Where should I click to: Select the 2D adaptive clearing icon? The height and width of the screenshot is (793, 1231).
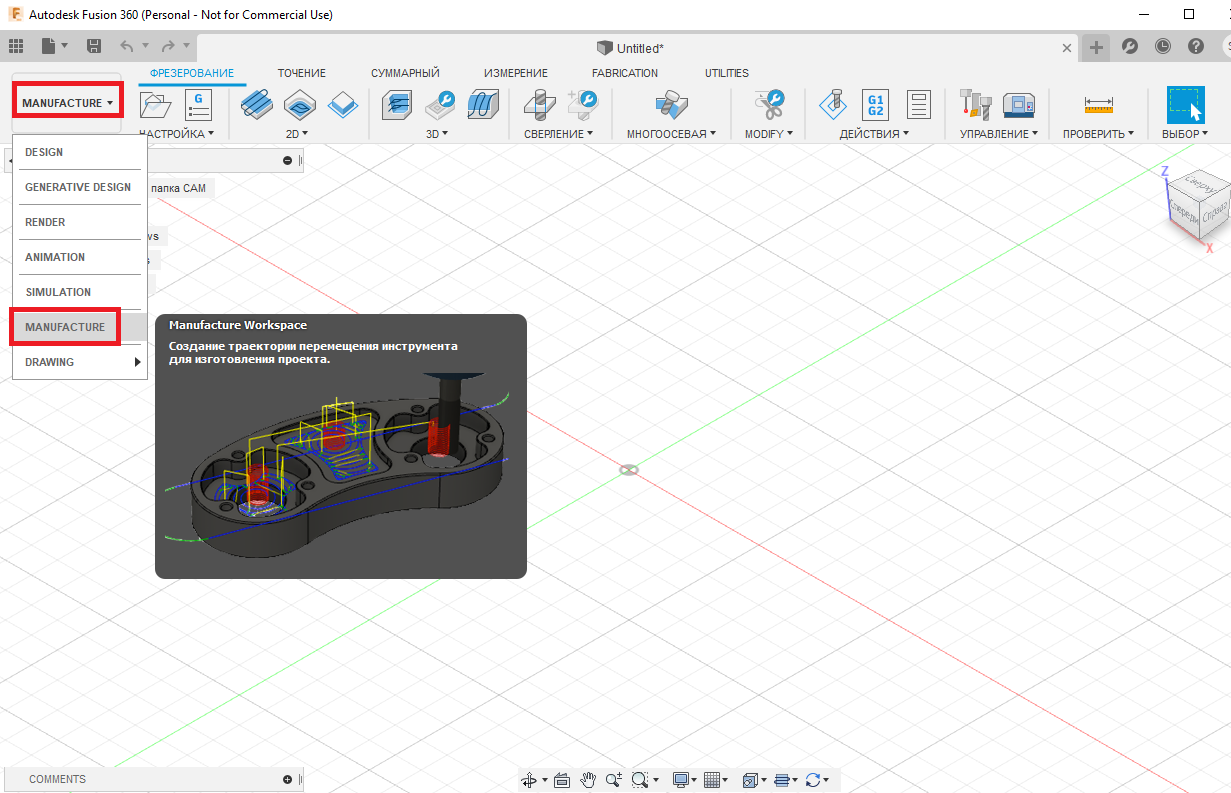pos(257,104)
